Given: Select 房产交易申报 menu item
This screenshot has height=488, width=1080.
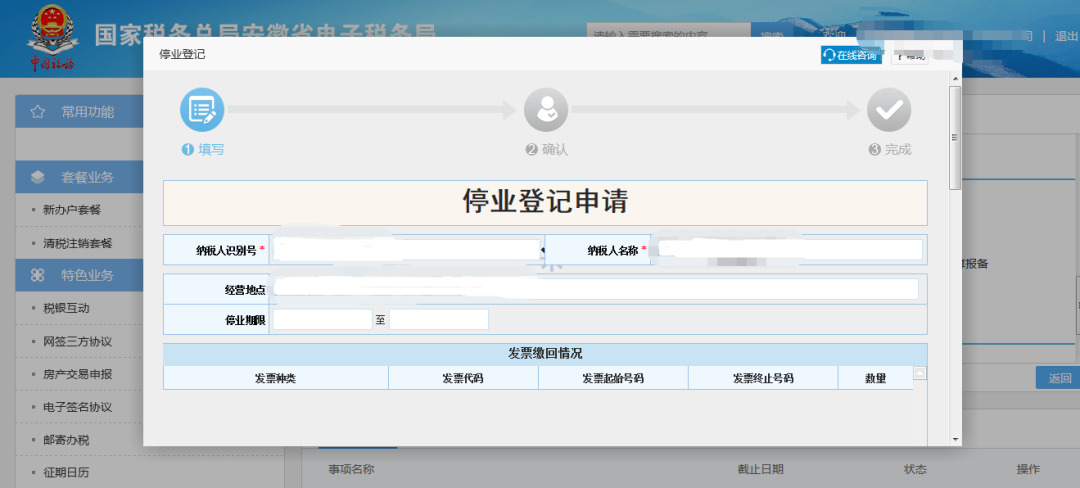Looking at the screenshot, I should pyautogui.click(x=77, y=374).
